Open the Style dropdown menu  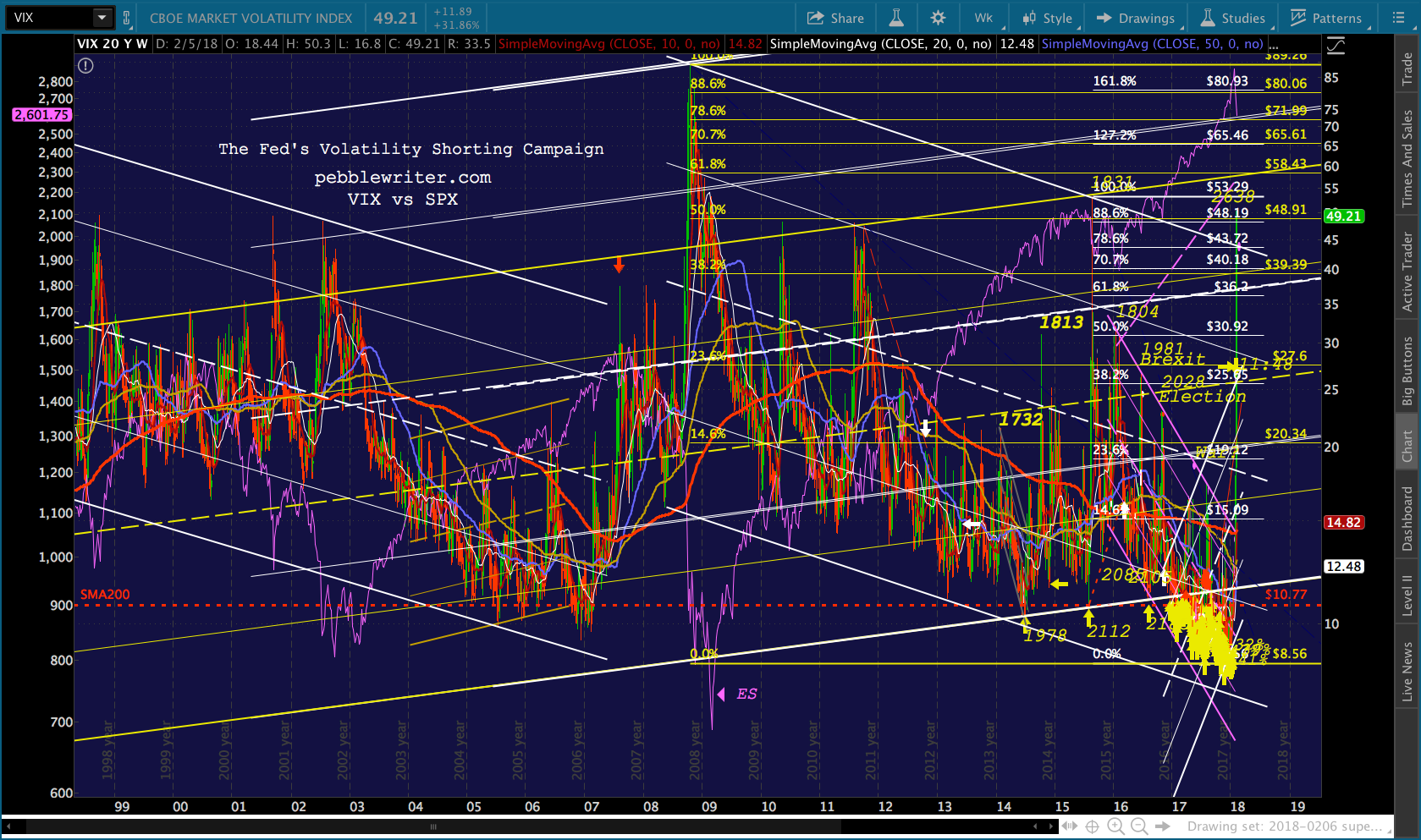pyautogui.click(x=1047, y=18)
